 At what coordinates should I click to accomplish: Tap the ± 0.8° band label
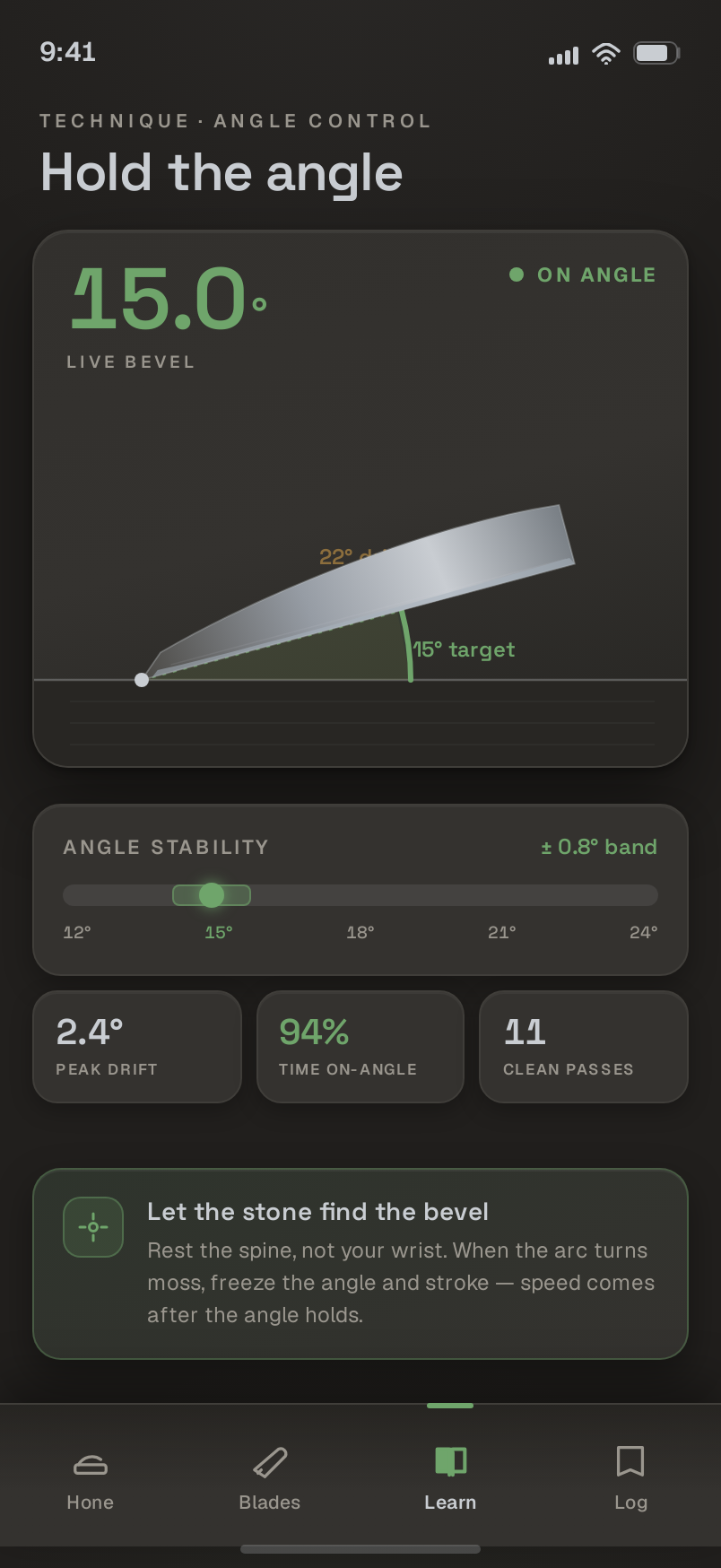click(x=599, y=847)
